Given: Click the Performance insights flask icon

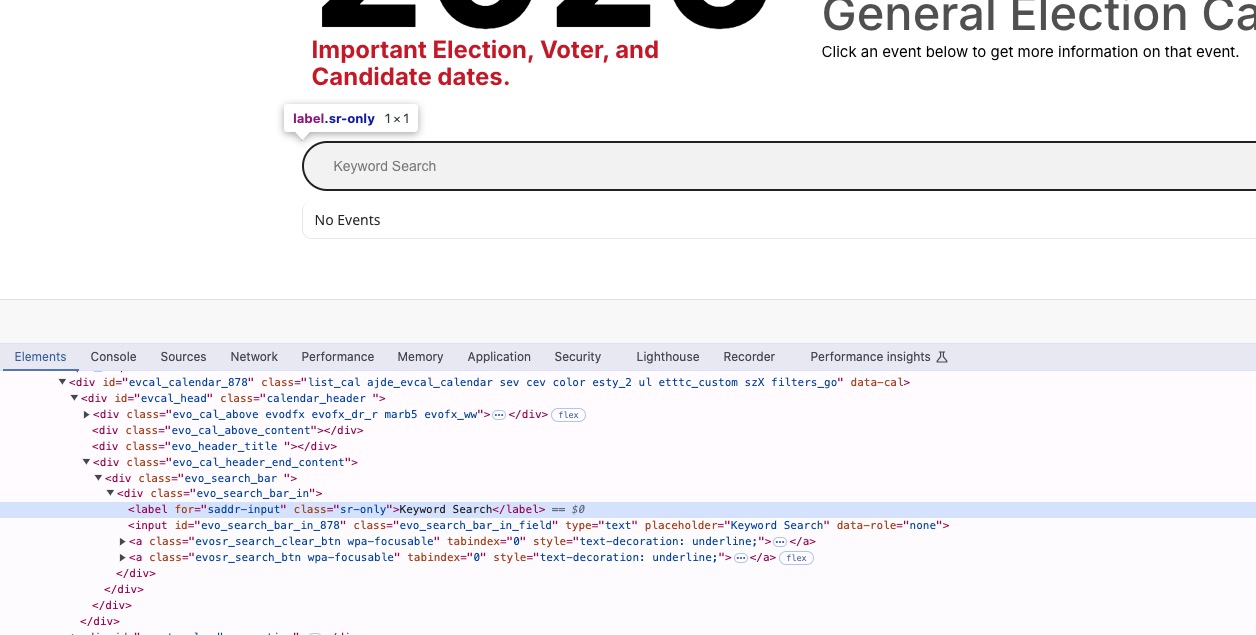Looking at the screenshot, I should coord(942,357).
